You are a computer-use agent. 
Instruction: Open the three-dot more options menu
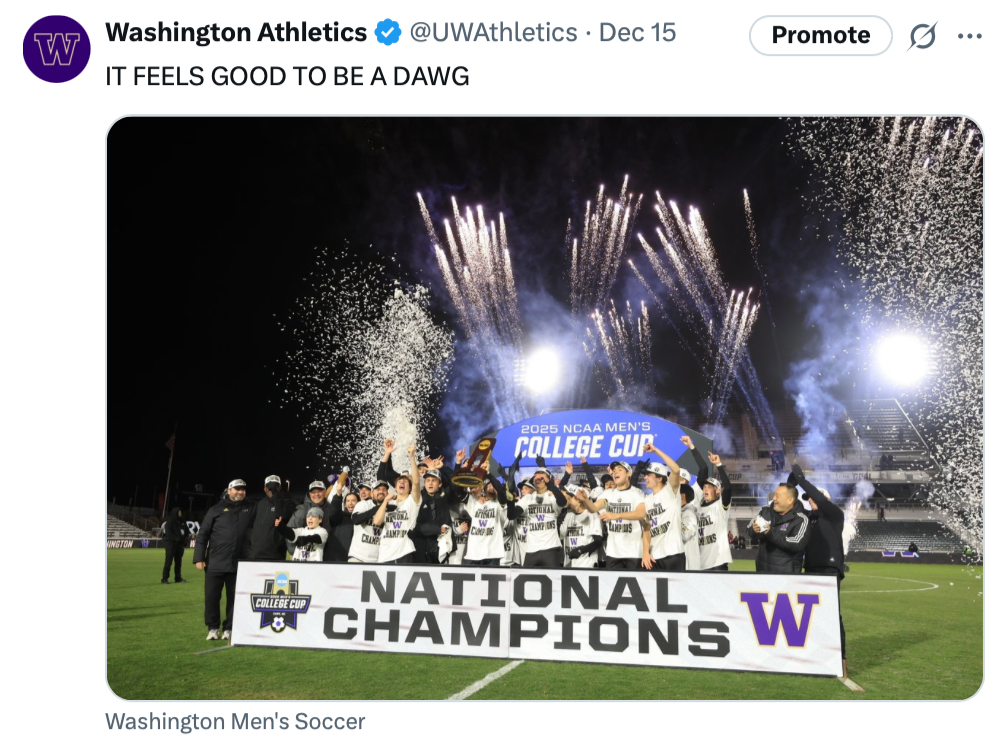[x=969, y=36]
